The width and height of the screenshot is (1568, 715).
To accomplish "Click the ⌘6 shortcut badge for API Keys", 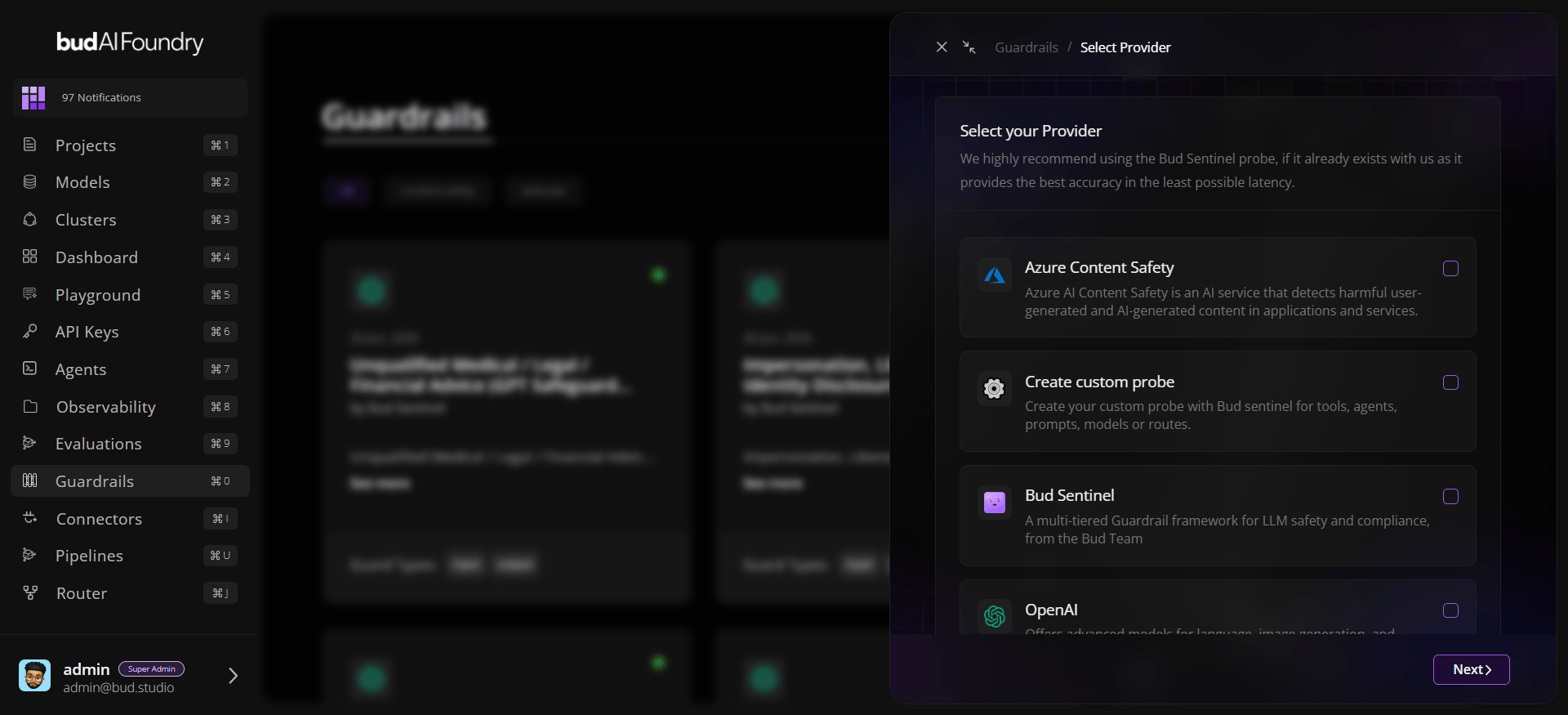I will [220, 331].
